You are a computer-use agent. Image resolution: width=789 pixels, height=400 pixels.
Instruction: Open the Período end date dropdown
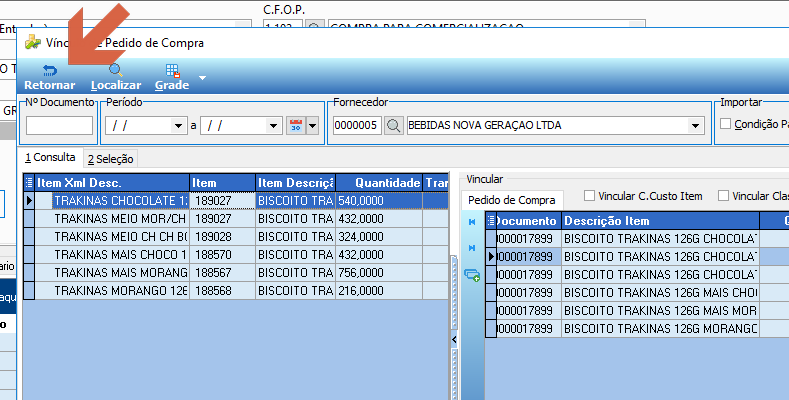pos(273,125)
